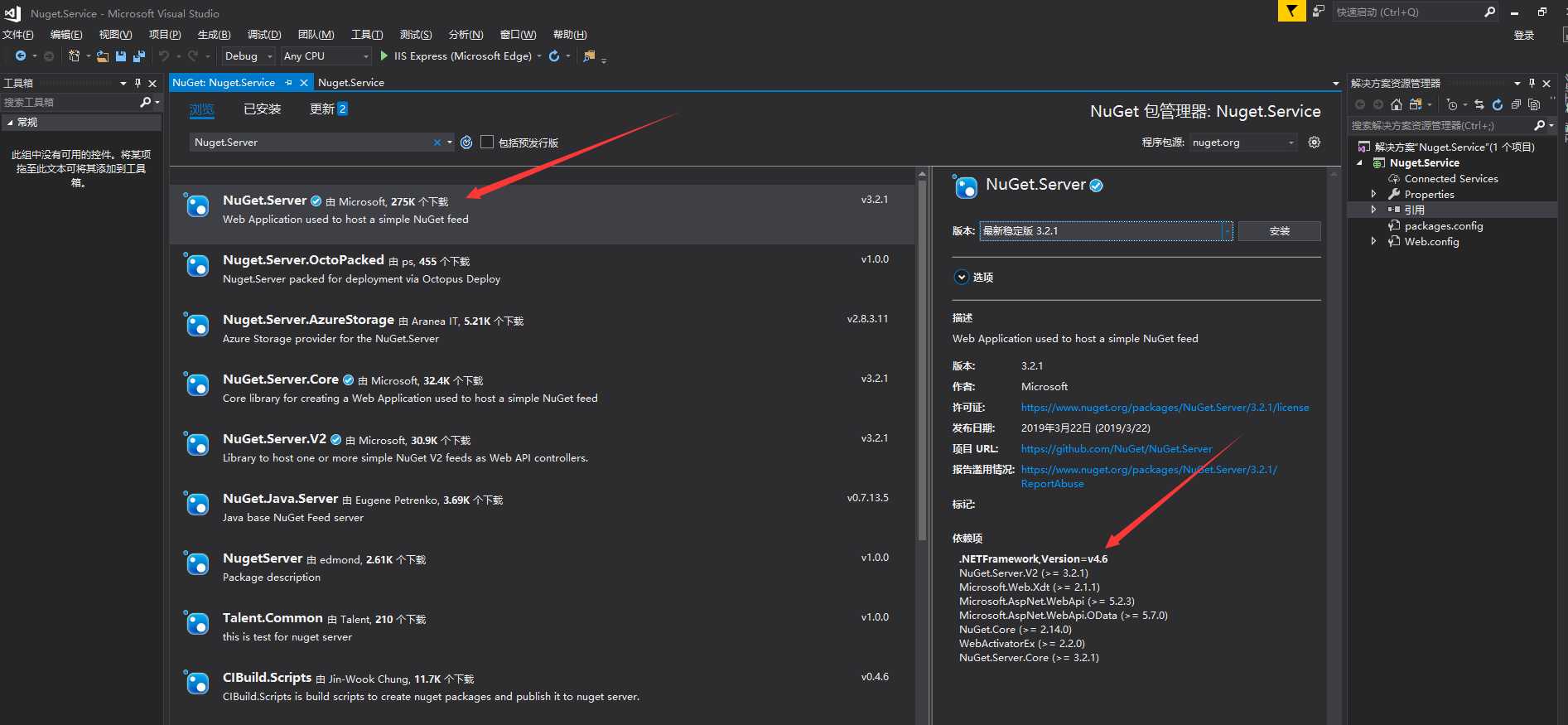Select Connected Services in Solution Explorer

click(1451, 178)
